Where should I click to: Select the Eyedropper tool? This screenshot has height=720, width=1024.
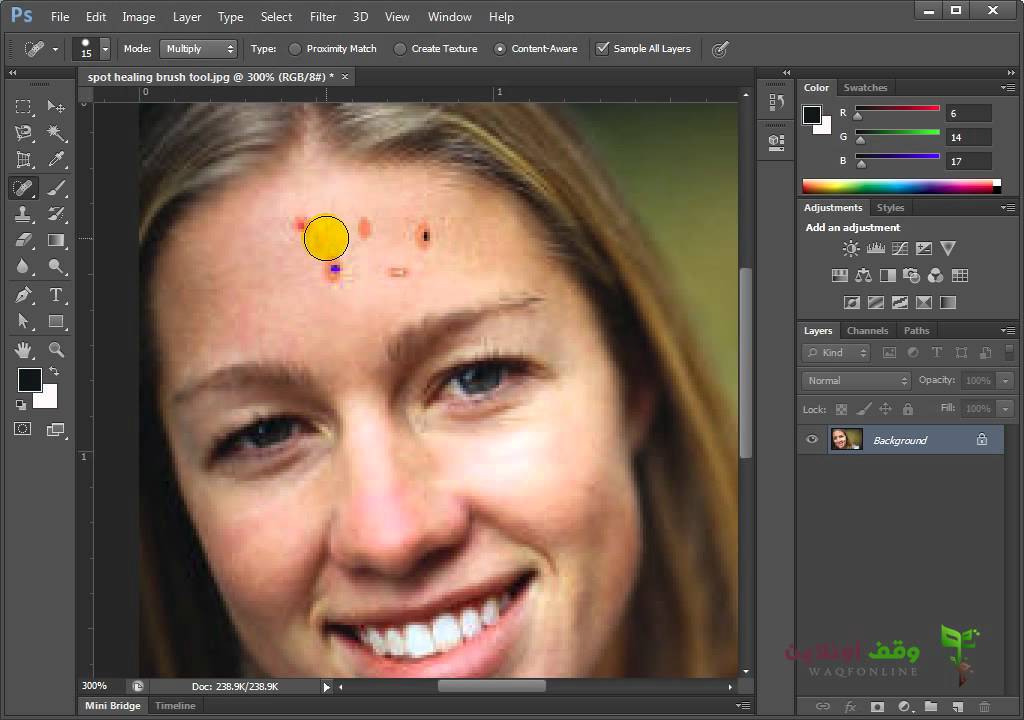[56, 160]
